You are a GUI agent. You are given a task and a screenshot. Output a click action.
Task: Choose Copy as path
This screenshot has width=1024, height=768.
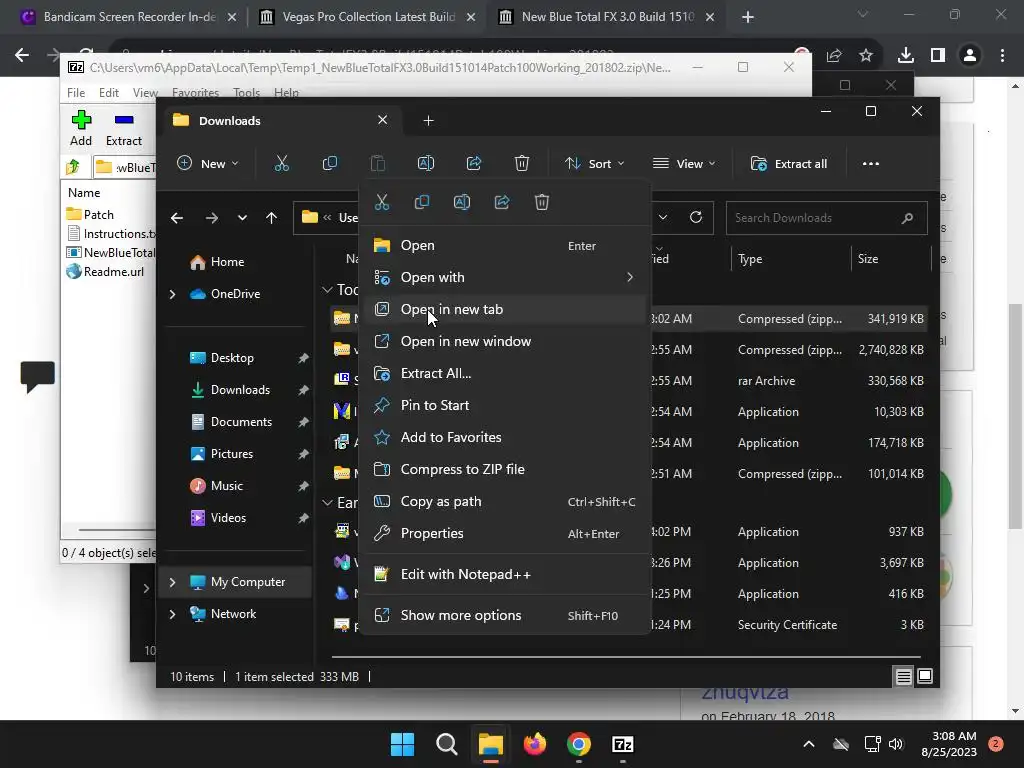504,502
